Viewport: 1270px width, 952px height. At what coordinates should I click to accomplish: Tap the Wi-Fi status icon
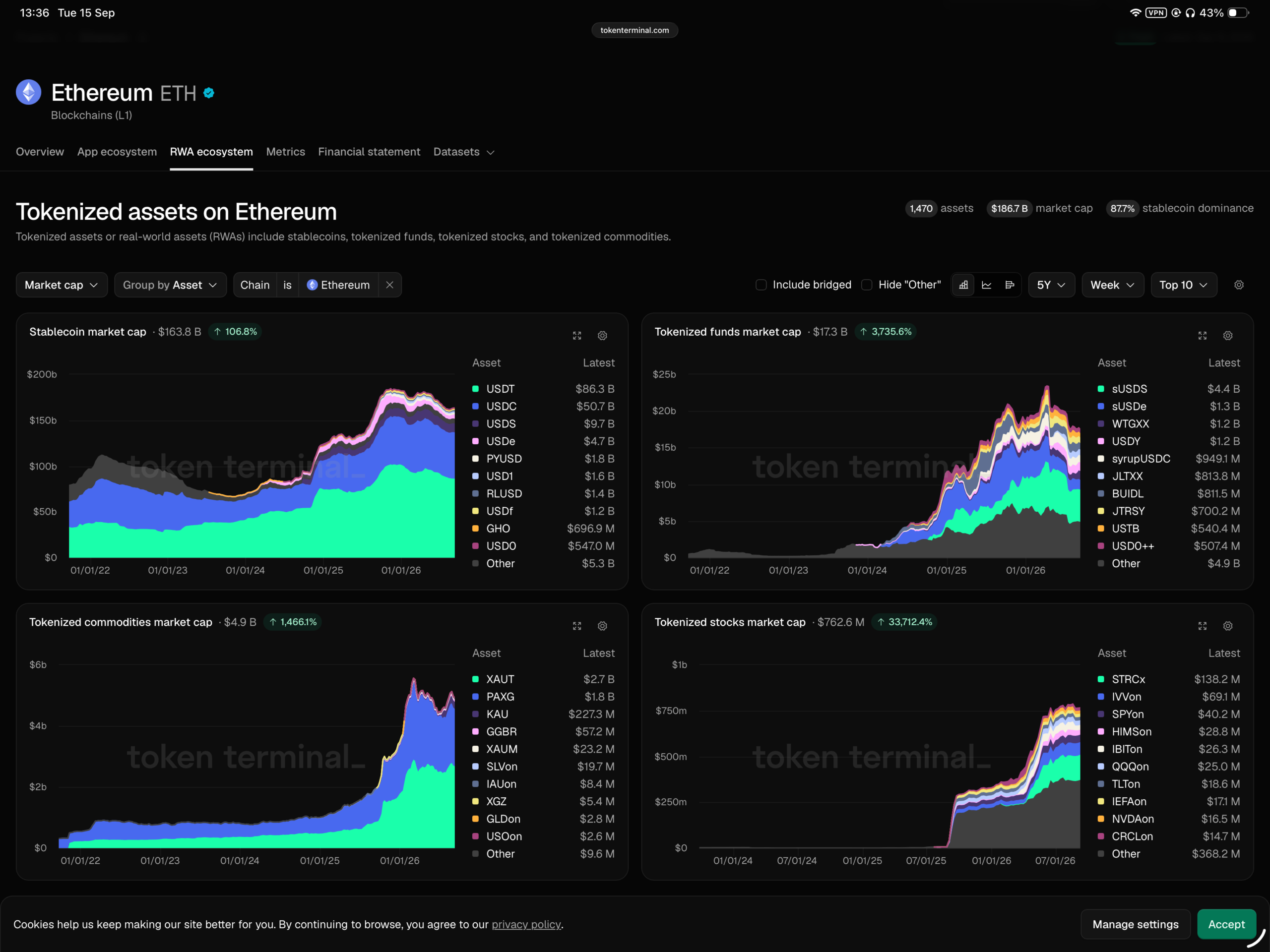(1135, 12)
